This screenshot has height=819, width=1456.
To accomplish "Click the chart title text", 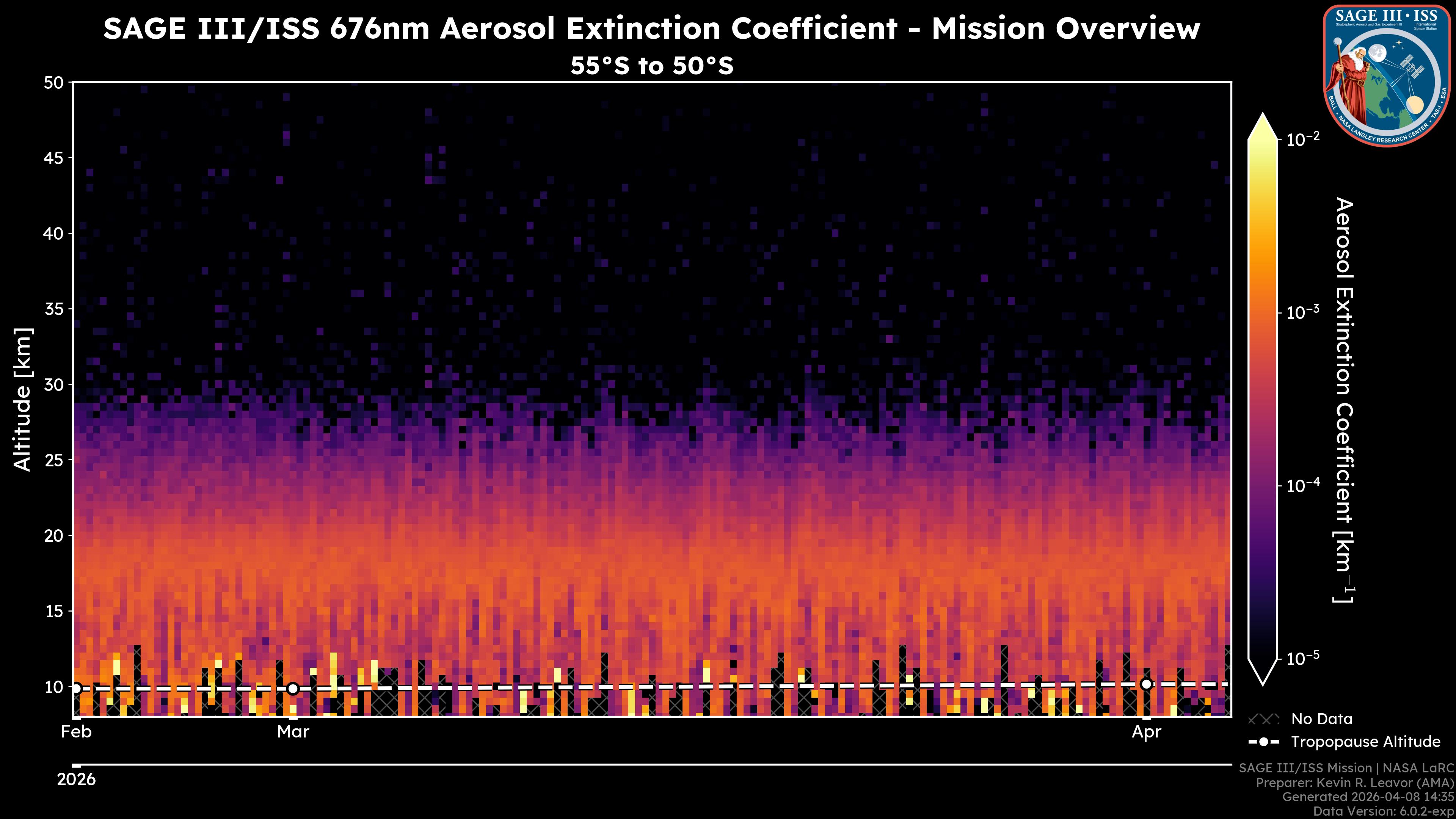I will 651,28.
